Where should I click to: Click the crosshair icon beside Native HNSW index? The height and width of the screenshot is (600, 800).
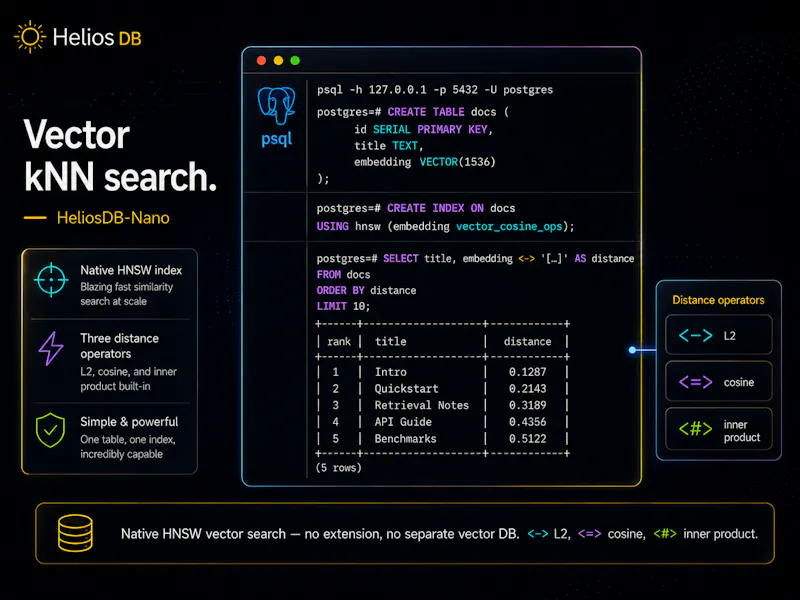[x=51, y=280]
